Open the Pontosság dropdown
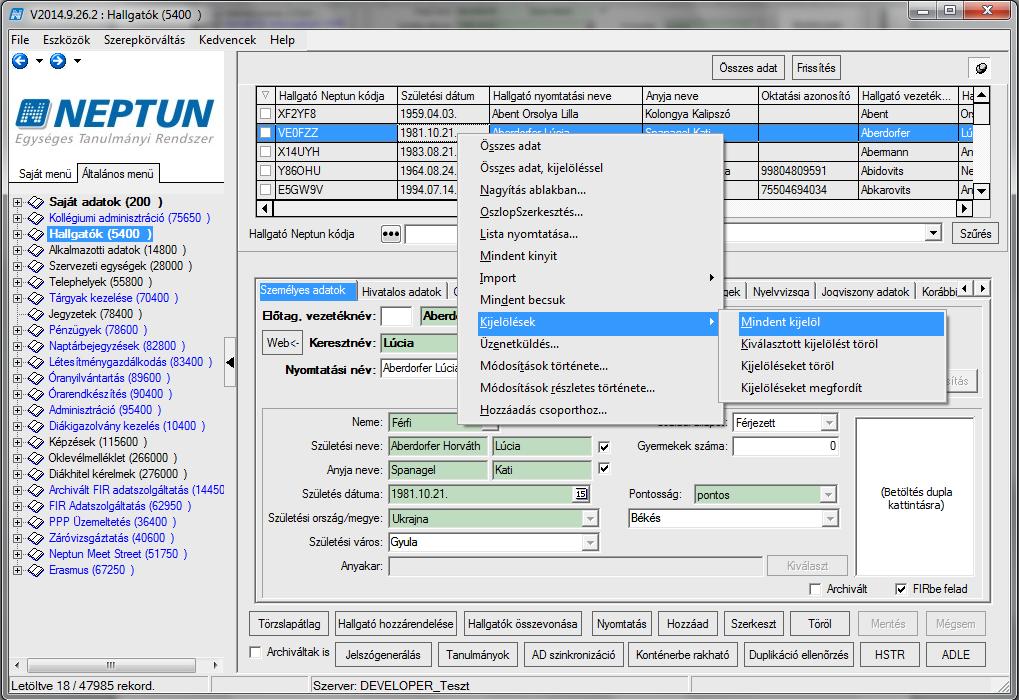1019x700 pixels. point(828,495)
